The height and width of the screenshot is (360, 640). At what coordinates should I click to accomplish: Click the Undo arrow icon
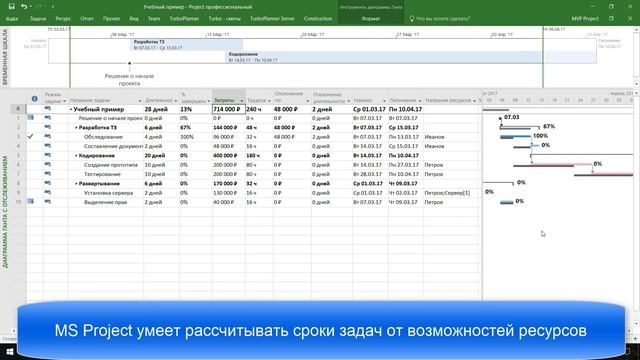[x=24, y=7]
